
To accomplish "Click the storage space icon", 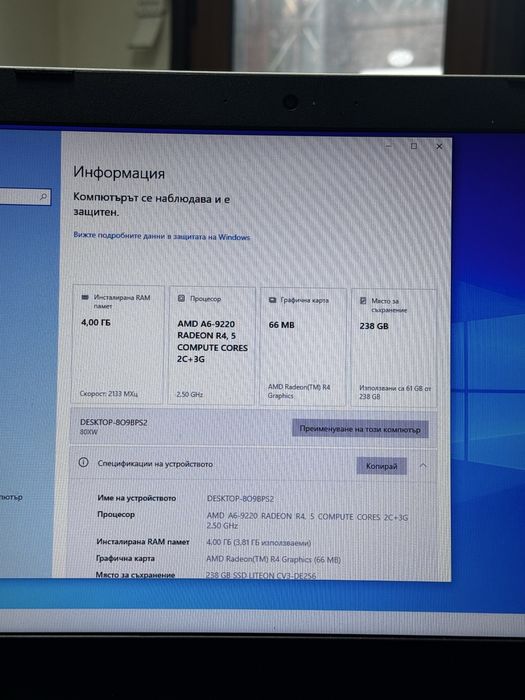I will (x=363, y=301).
